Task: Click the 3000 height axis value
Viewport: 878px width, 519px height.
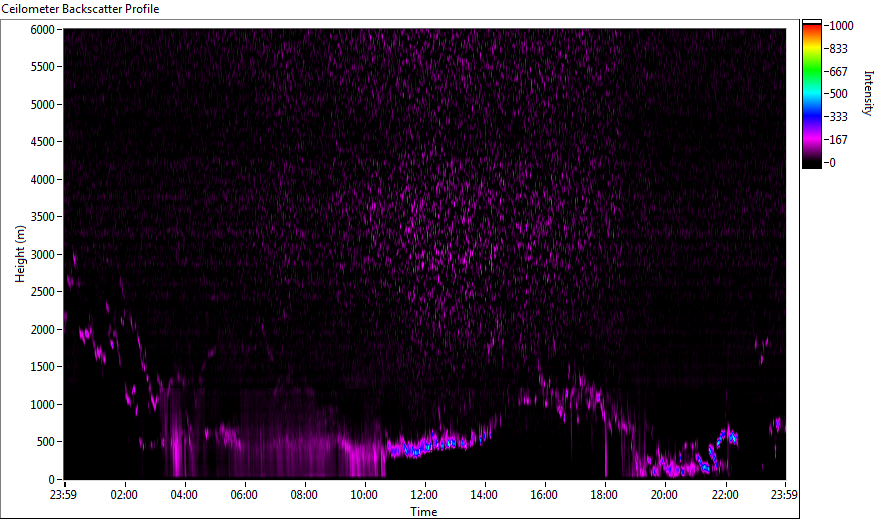Action: pos(43,255)
